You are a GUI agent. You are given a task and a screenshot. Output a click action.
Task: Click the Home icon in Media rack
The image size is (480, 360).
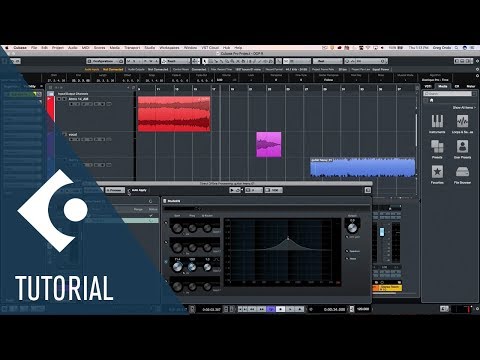431,100
